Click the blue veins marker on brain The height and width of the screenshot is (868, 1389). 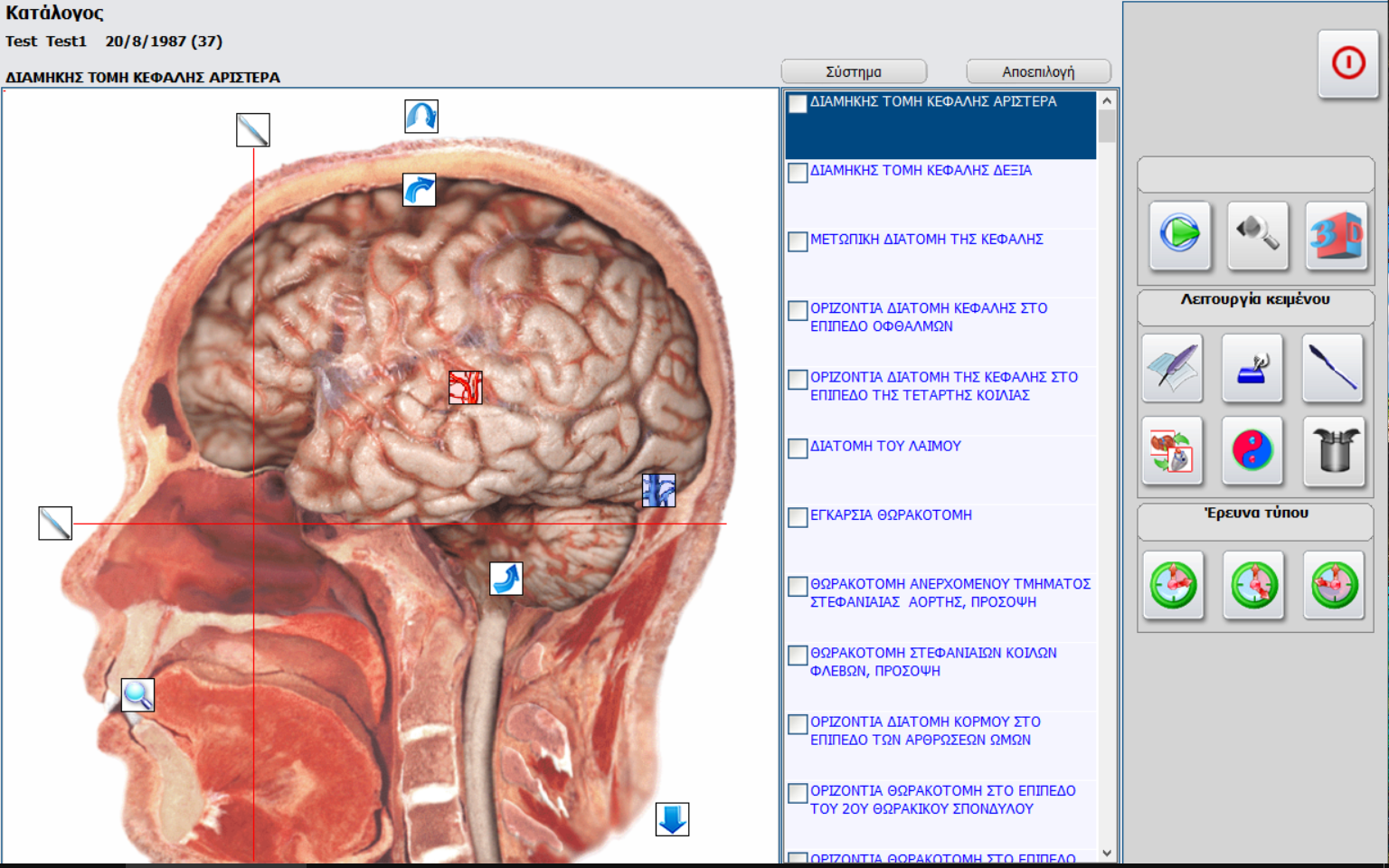click(658, 490)
